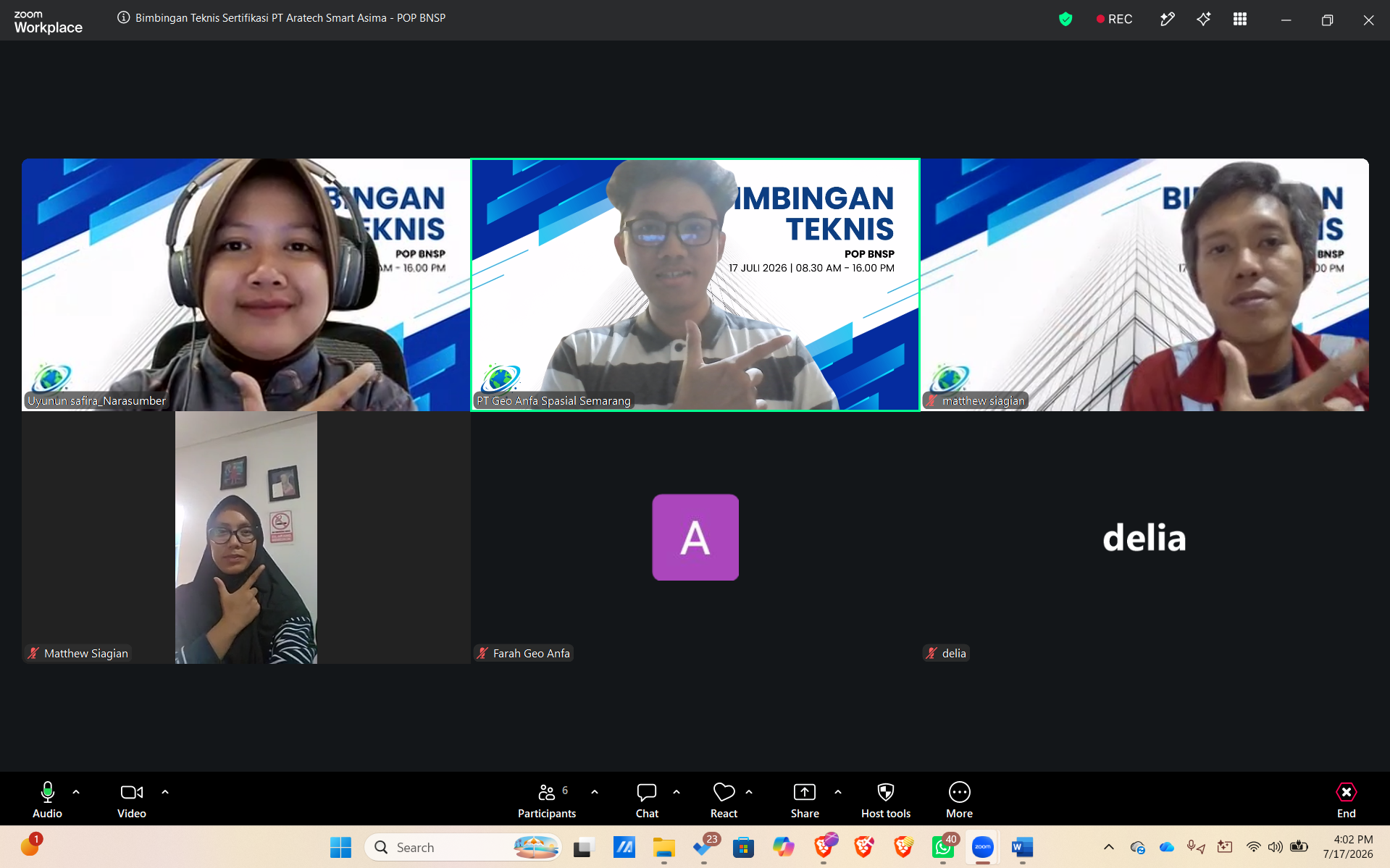The height and width of the screenshot is (868, 1390).
Task: Open the green encryption shield info
Action: pyautogui.click(x=1065, y=20)
